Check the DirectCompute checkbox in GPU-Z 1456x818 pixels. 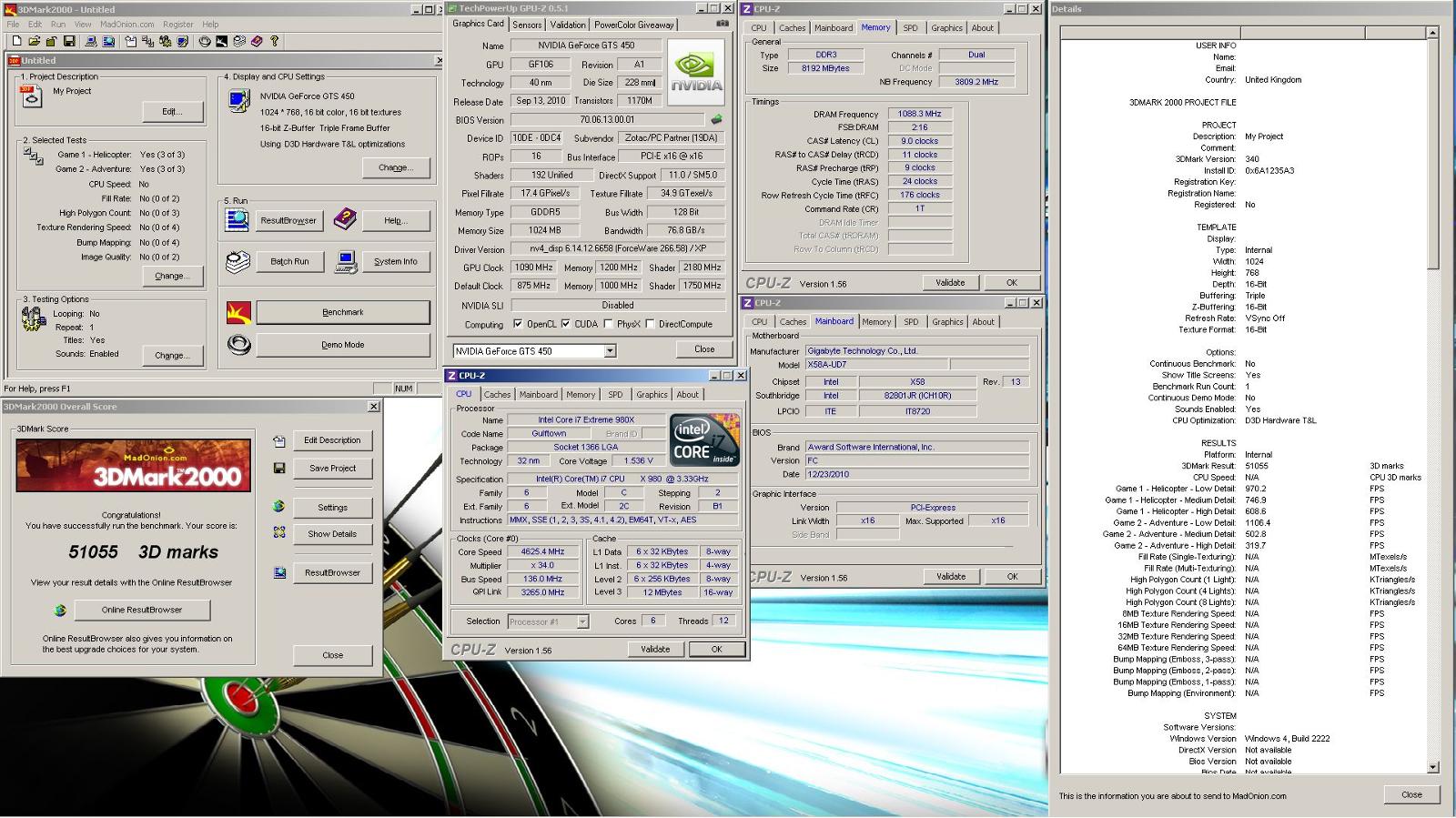point(650,324)
